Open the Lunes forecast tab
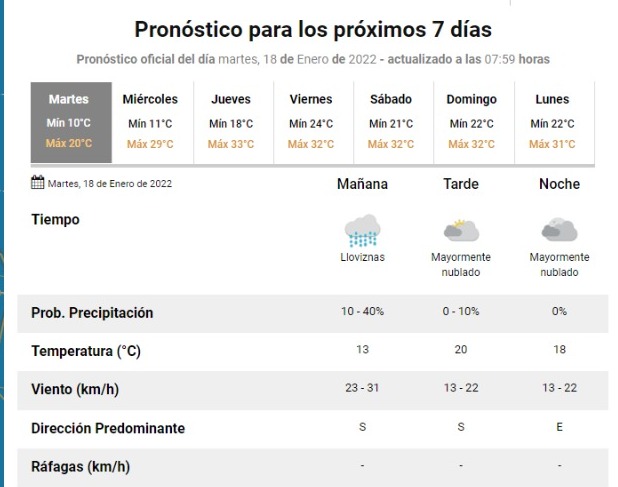 (552, 122)
